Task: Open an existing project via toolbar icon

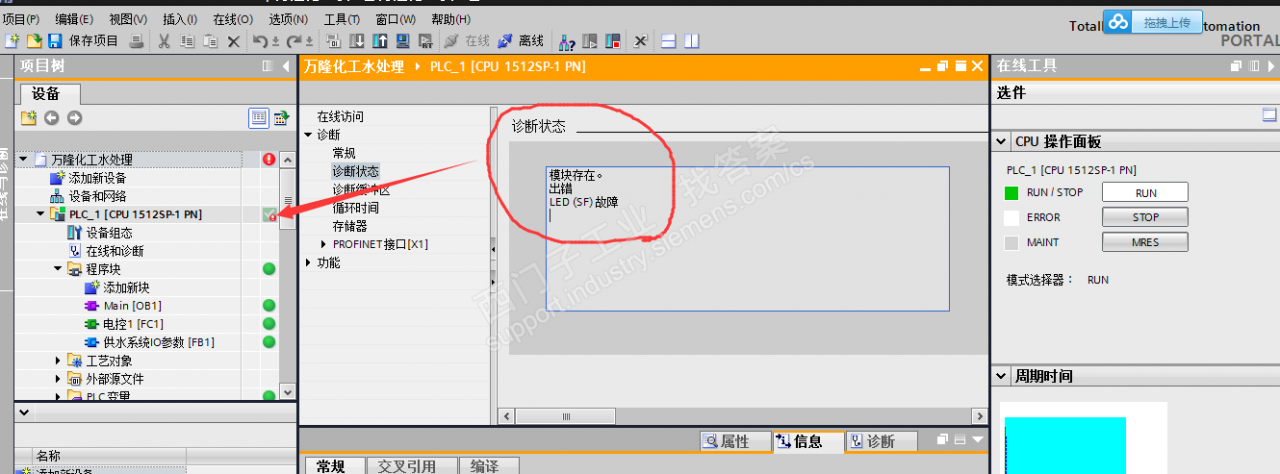Action: 34,41
